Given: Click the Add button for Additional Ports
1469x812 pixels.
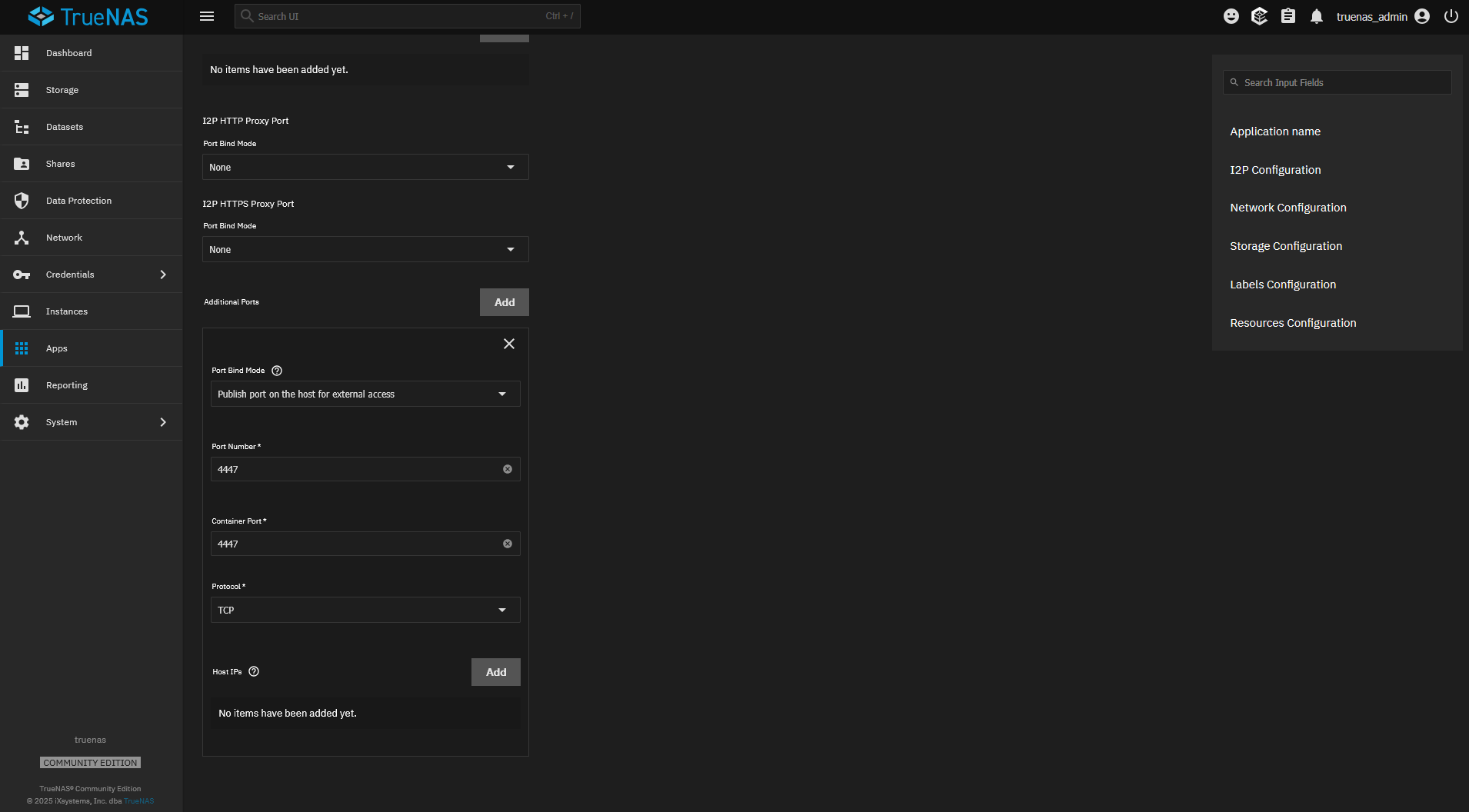Looking at the screenshot, I should [504, 301].
